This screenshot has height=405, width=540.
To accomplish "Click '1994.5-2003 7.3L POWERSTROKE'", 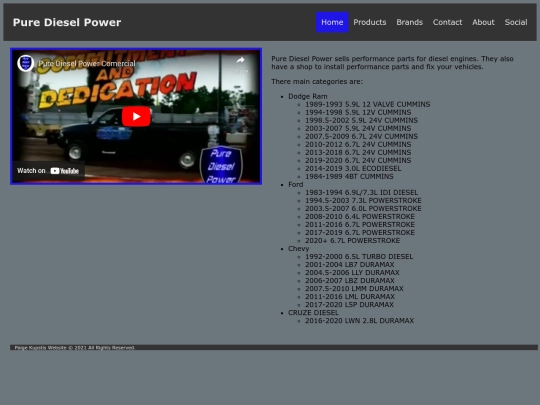I will pyautogui.click(x=363, y=200).
